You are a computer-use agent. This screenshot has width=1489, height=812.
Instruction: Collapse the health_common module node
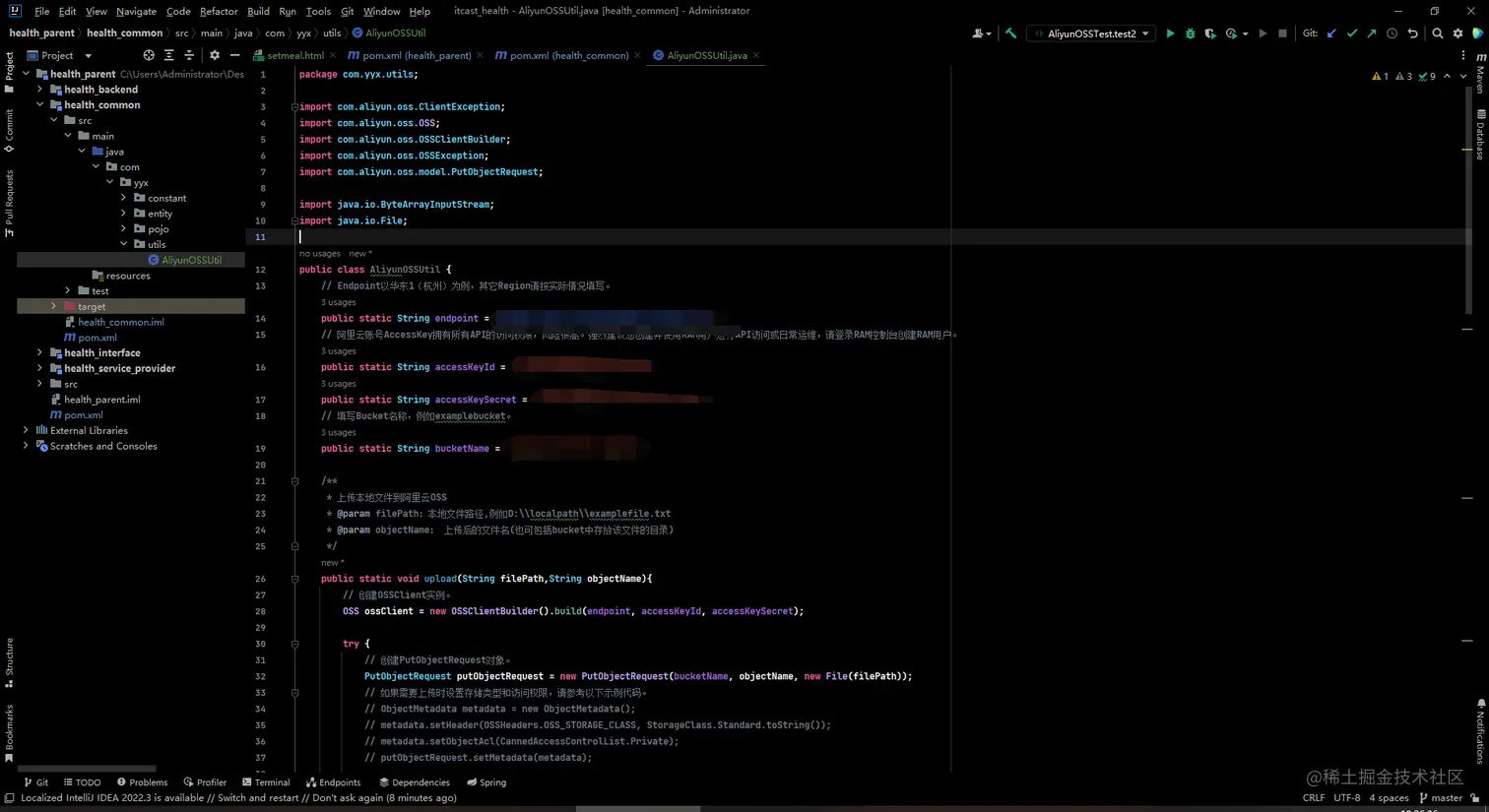(x=40, y=105)
